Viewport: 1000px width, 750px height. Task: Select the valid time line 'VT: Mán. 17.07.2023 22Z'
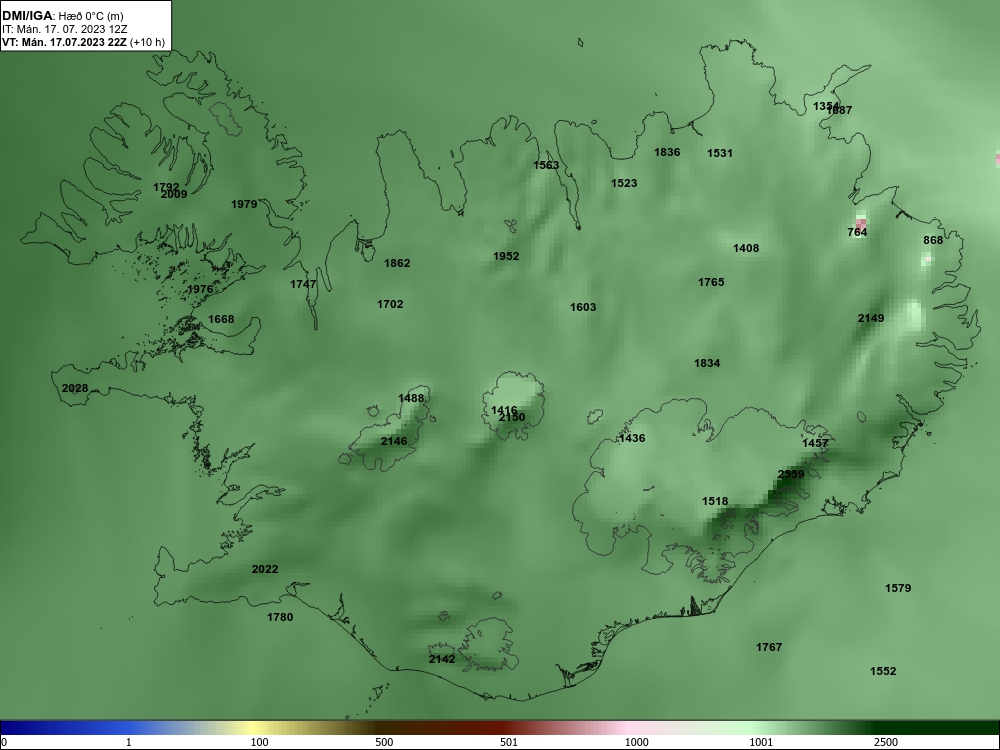(64, 43)
